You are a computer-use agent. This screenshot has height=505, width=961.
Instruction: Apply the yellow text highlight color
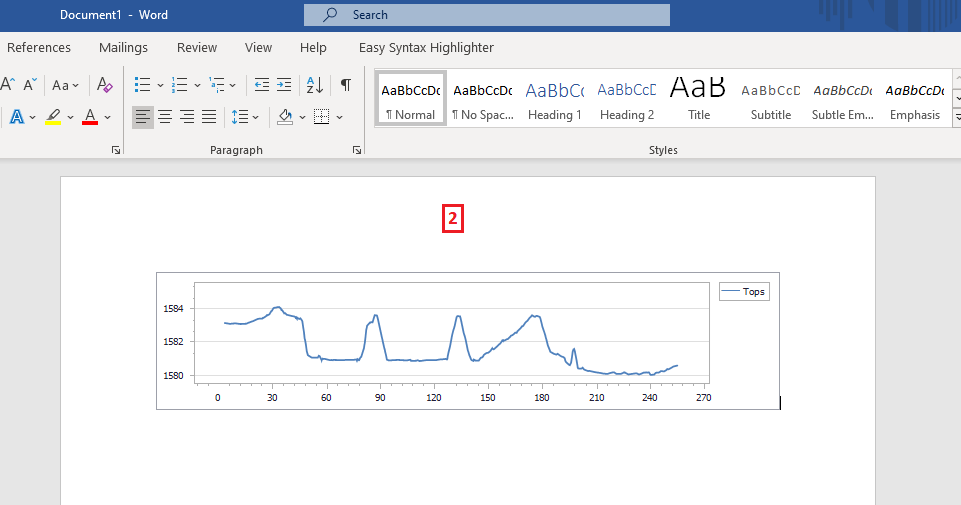pos(54,117)
